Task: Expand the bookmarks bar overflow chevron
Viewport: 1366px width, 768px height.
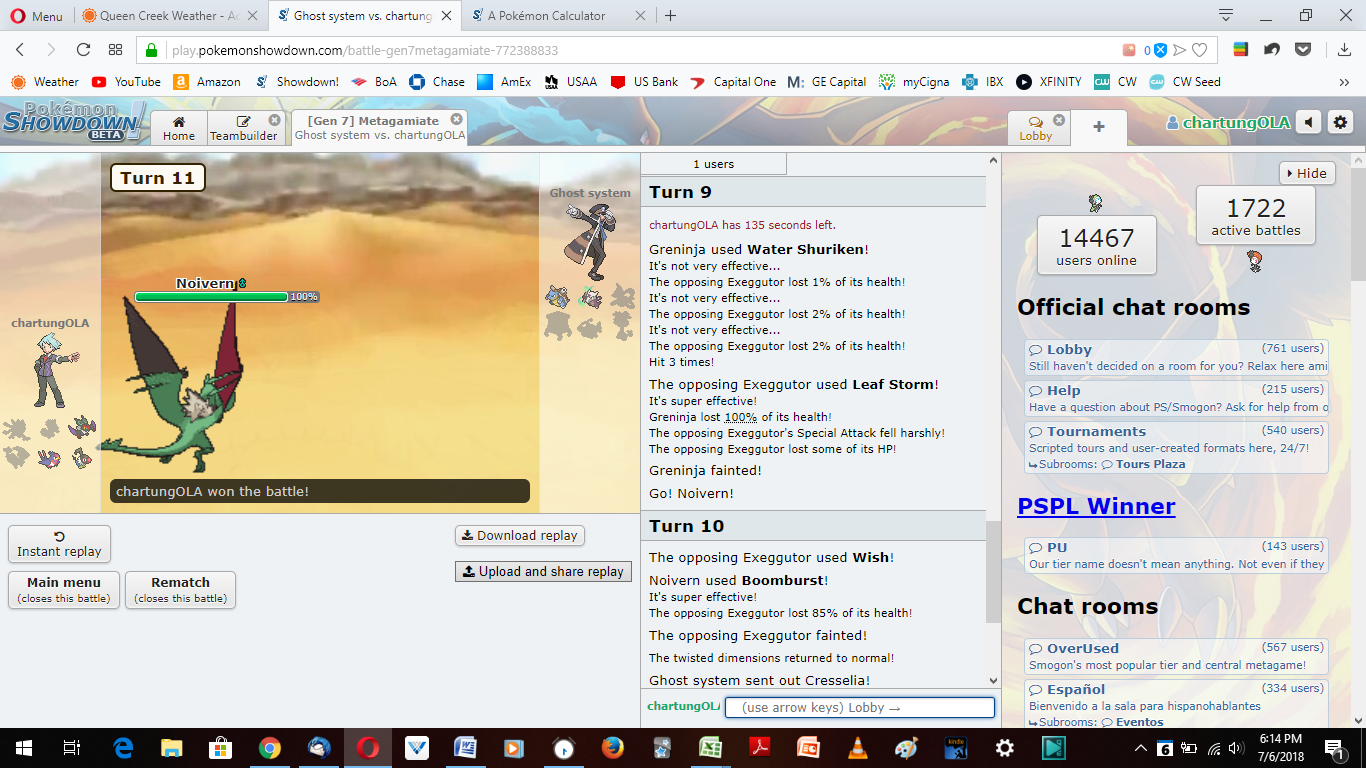Action: coord(1344,82)
